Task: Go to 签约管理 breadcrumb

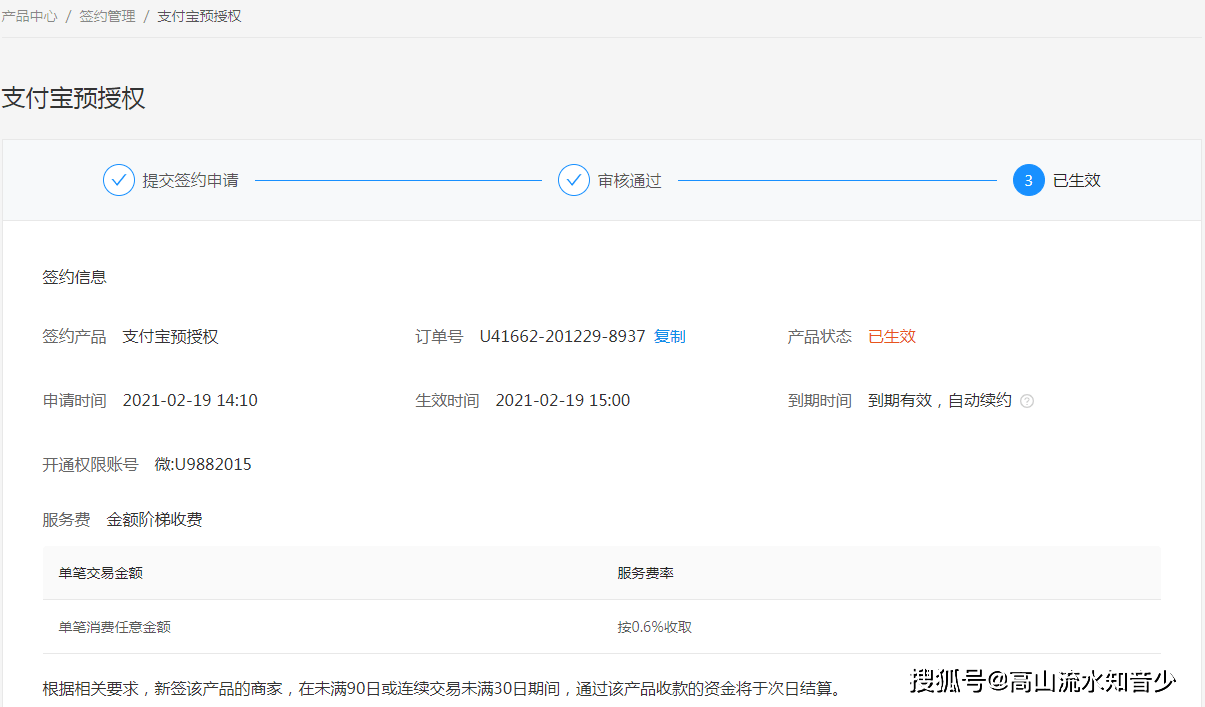Action: [107, 17]
